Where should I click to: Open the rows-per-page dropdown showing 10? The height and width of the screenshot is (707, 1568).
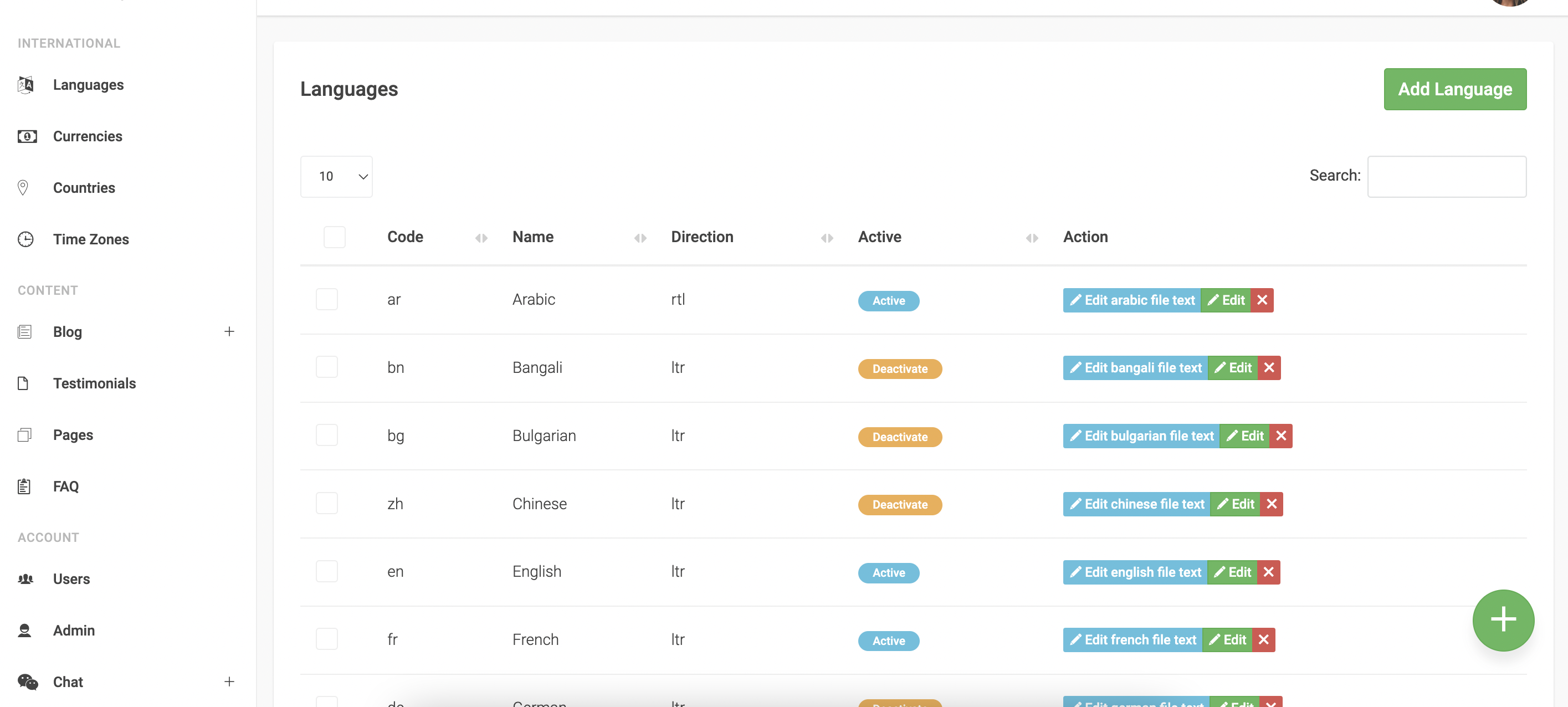336,177
